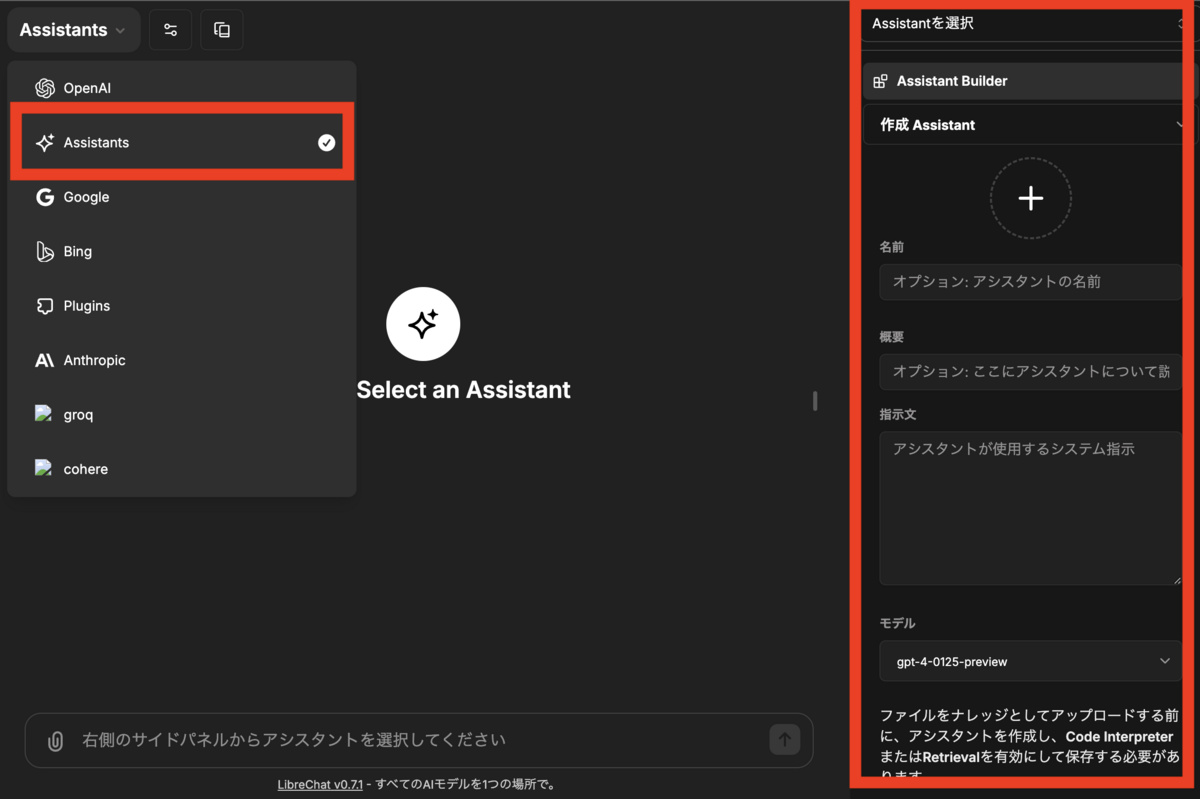The width and height of the screenshot is (1200, 799).
Task: Select the Bing endpoint icon
Action: pyautogui.click(x=45, y=251)
